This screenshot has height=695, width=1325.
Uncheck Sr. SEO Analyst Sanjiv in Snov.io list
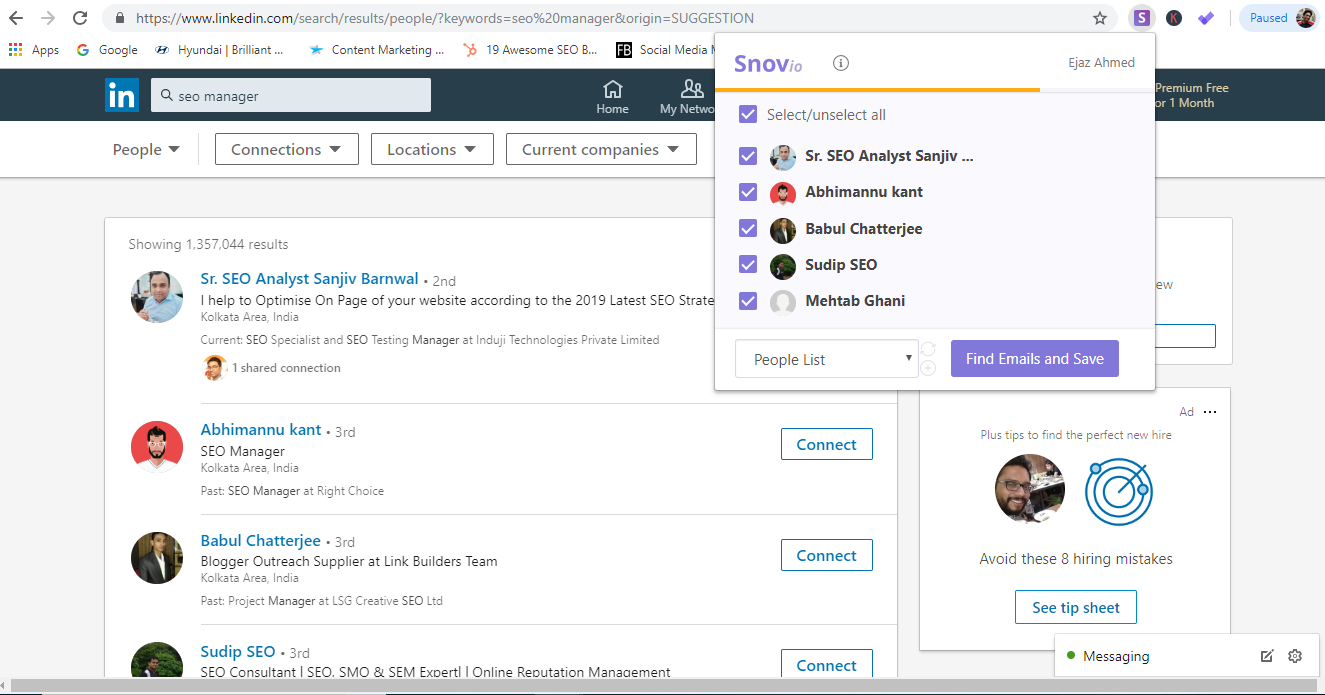click(747, 156)
